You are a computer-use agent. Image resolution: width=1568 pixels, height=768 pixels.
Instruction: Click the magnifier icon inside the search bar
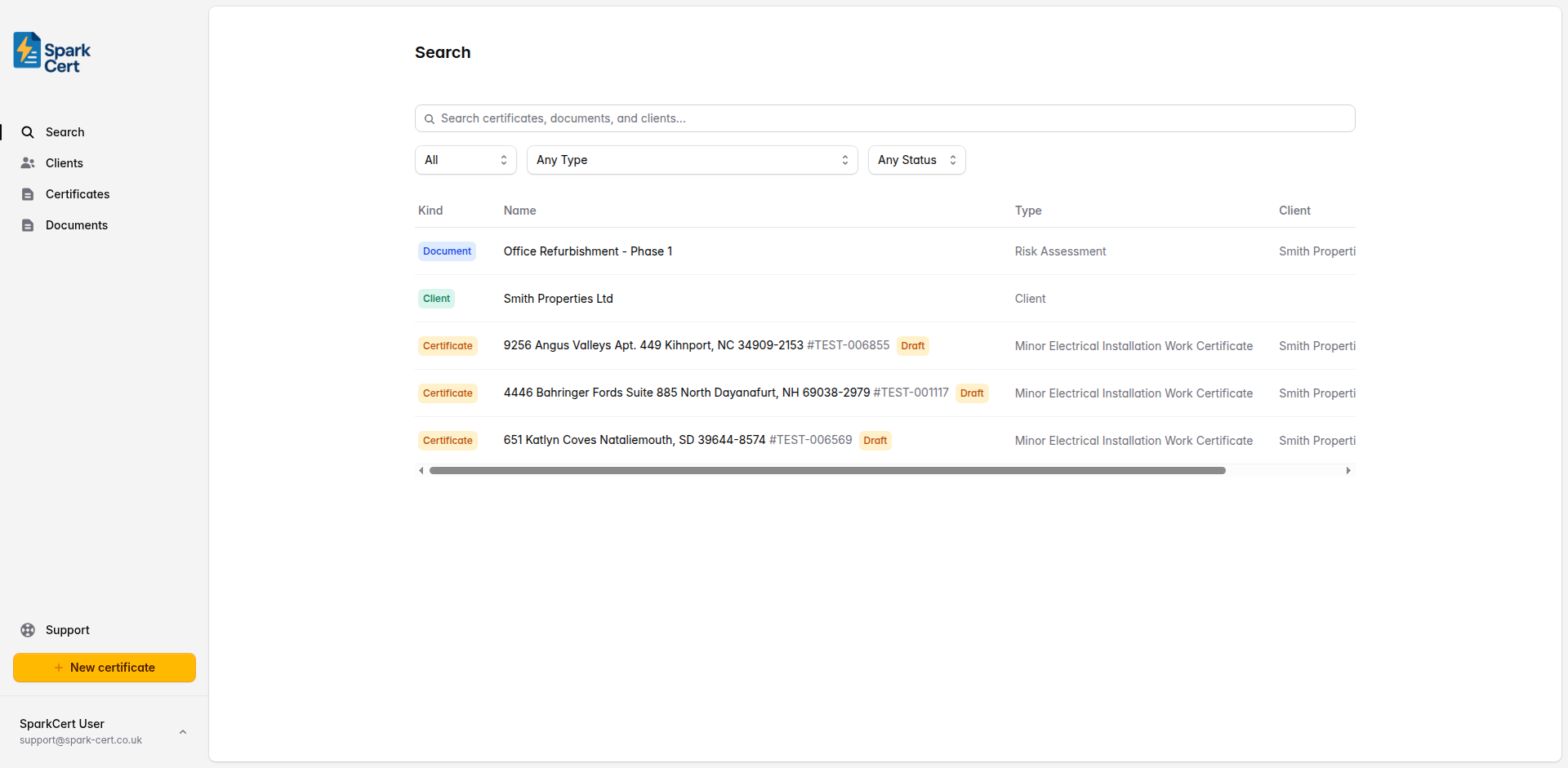429,118
